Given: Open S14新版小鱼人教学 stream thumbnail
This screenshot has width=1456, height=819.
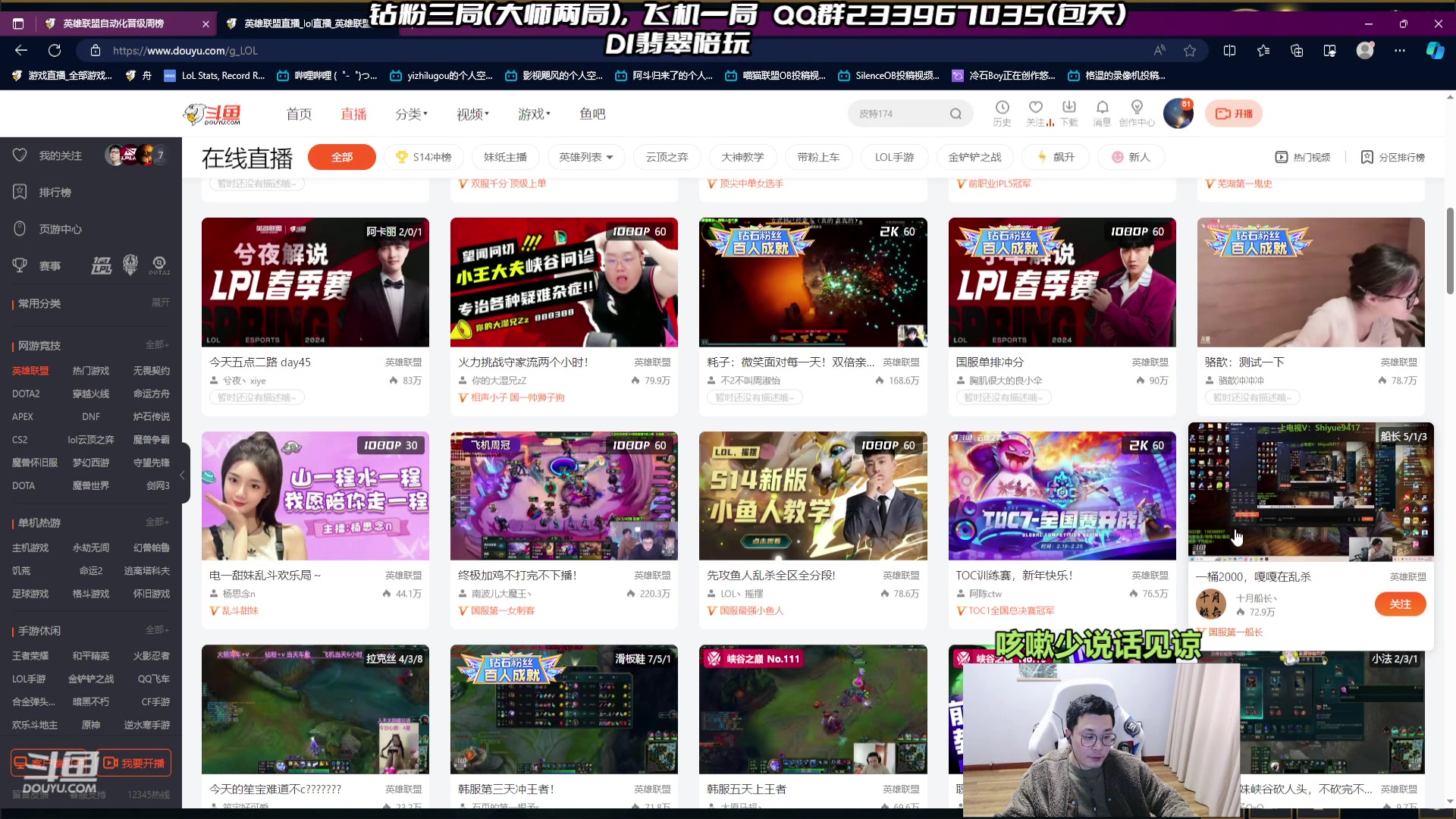Looking at the screenshot, I should pos(813,496).
